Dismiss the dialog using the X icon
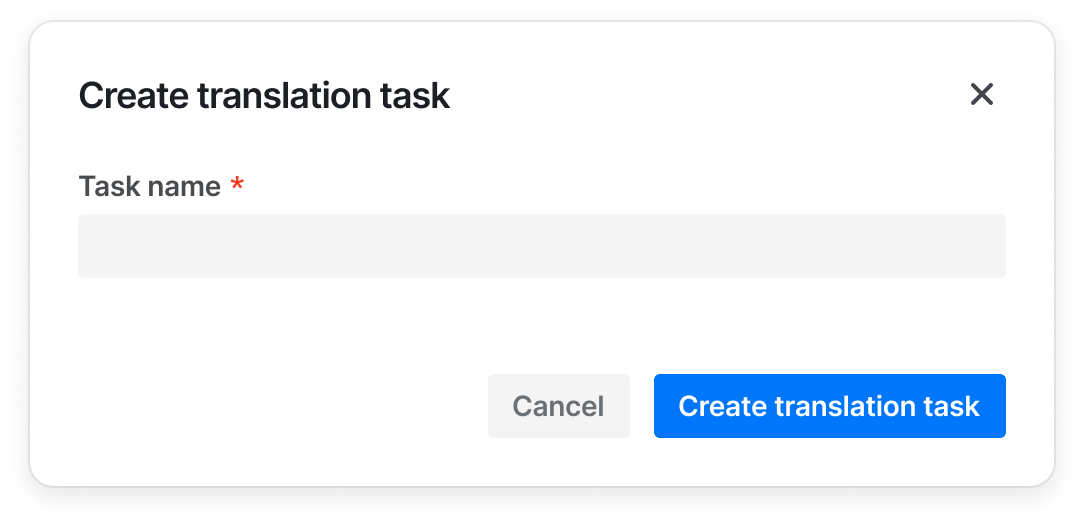 click(981, 95)
